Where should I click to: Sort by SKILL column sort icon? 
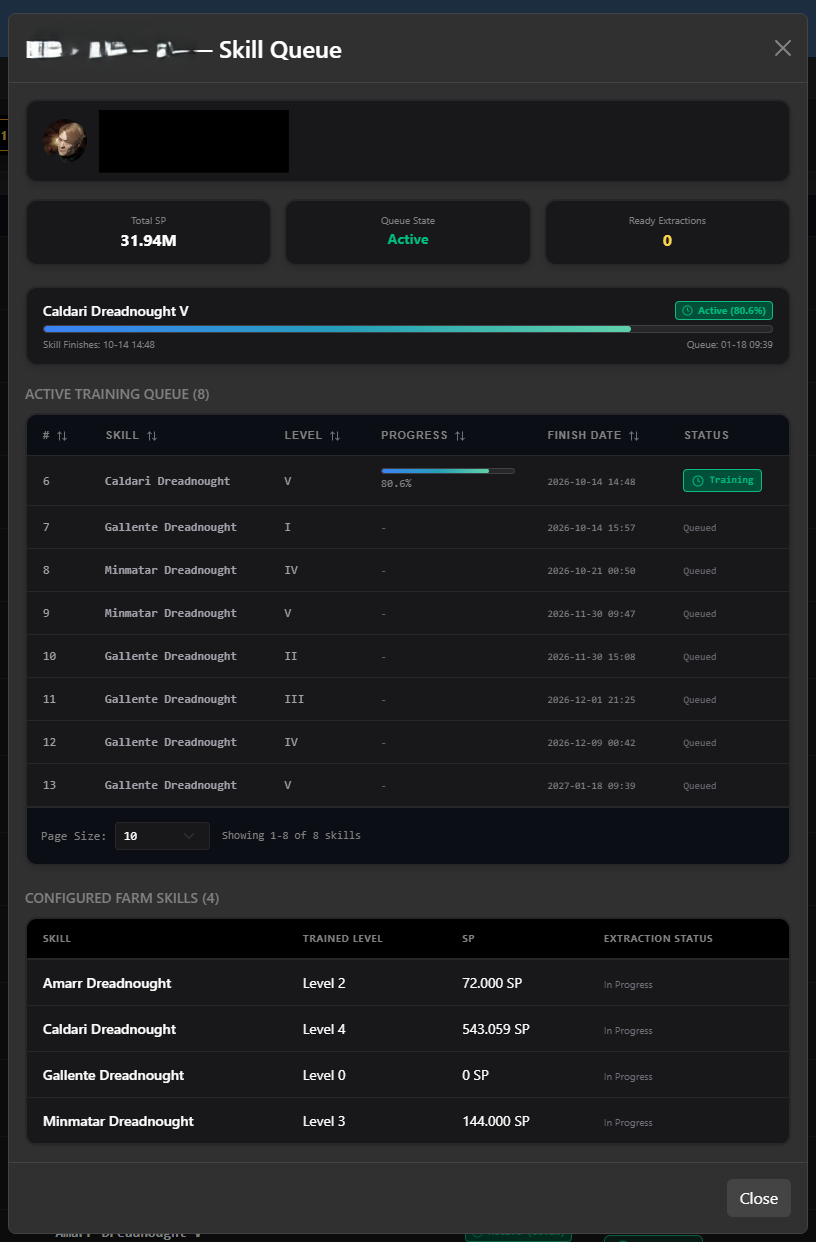click(152, 436)
